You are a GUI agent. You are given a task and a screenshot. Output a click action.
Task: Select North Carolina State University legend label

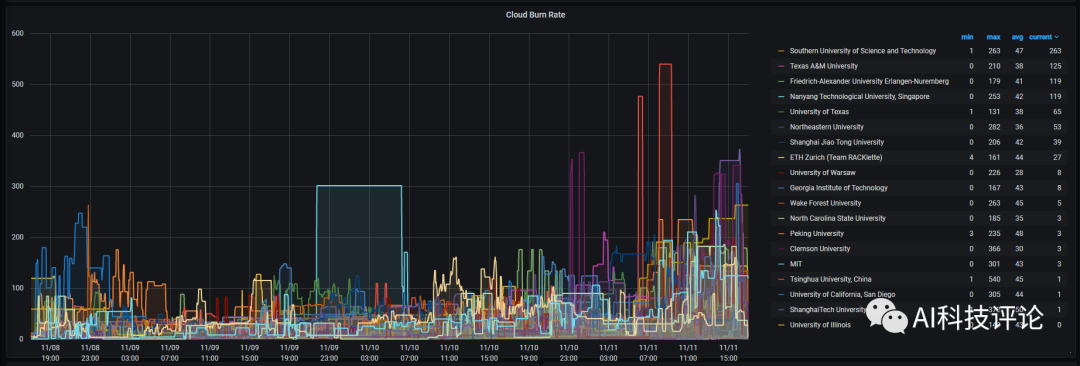point(838,218)
